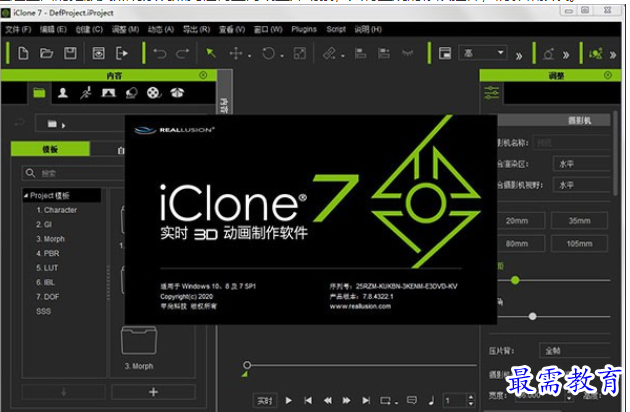Close the Modify panel with circle button

(608, 75)
